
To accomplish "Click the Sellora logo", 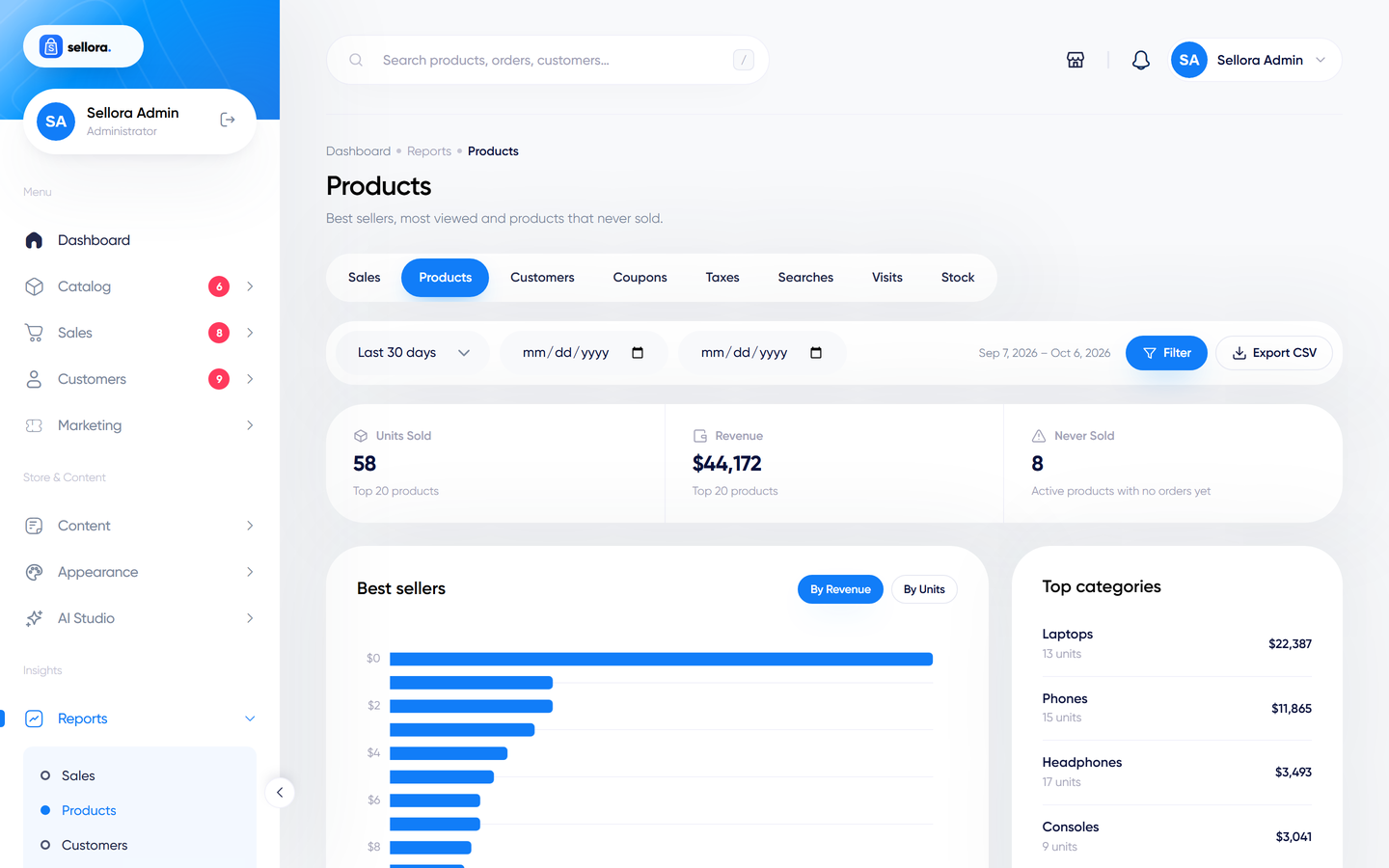I will (83, 46).
